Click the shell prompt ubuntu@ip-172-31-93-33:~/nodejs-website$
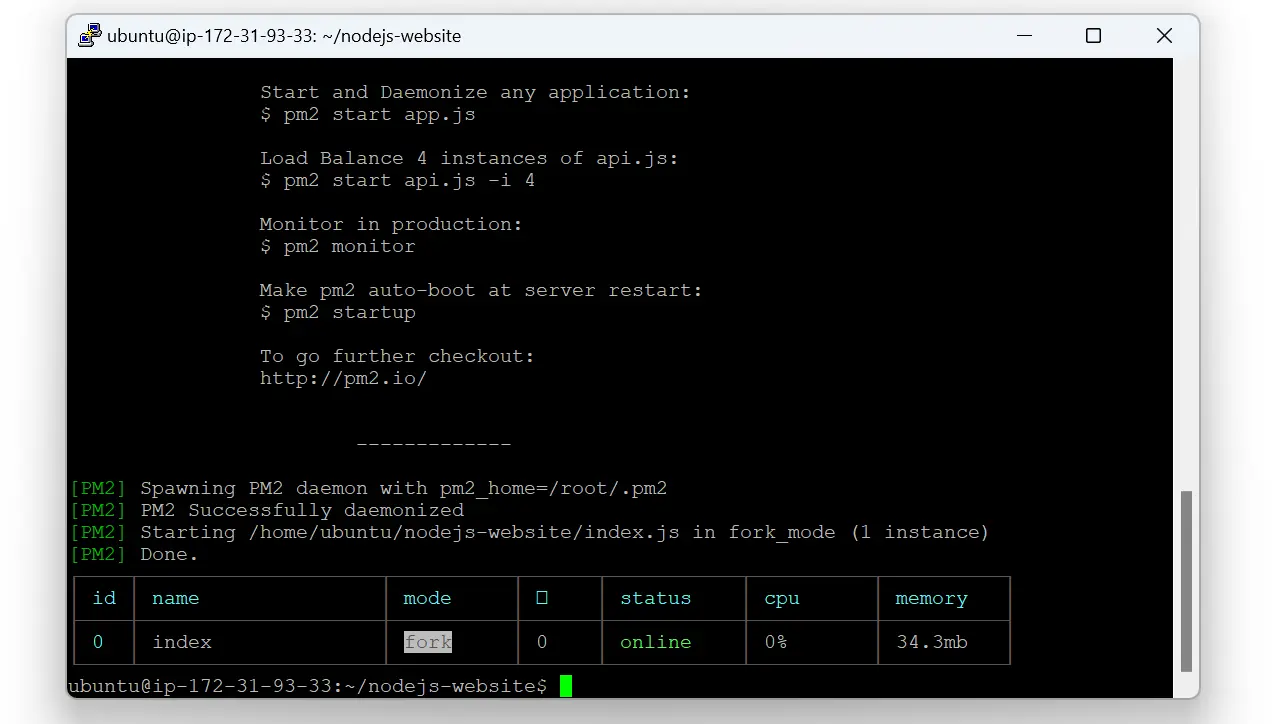 pyautogui.click(x=307, y=686)
